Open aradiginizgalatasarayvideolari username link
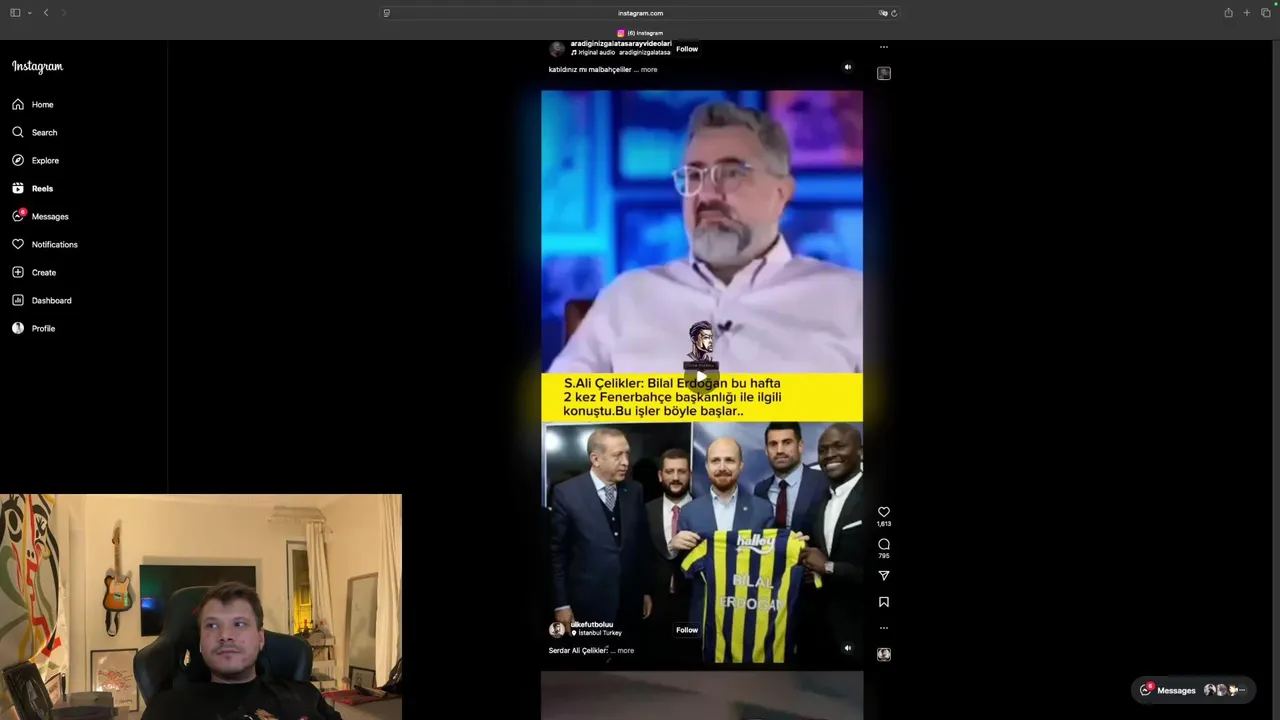This screenshot has width=1280, height=720. (x=620, y=44)
